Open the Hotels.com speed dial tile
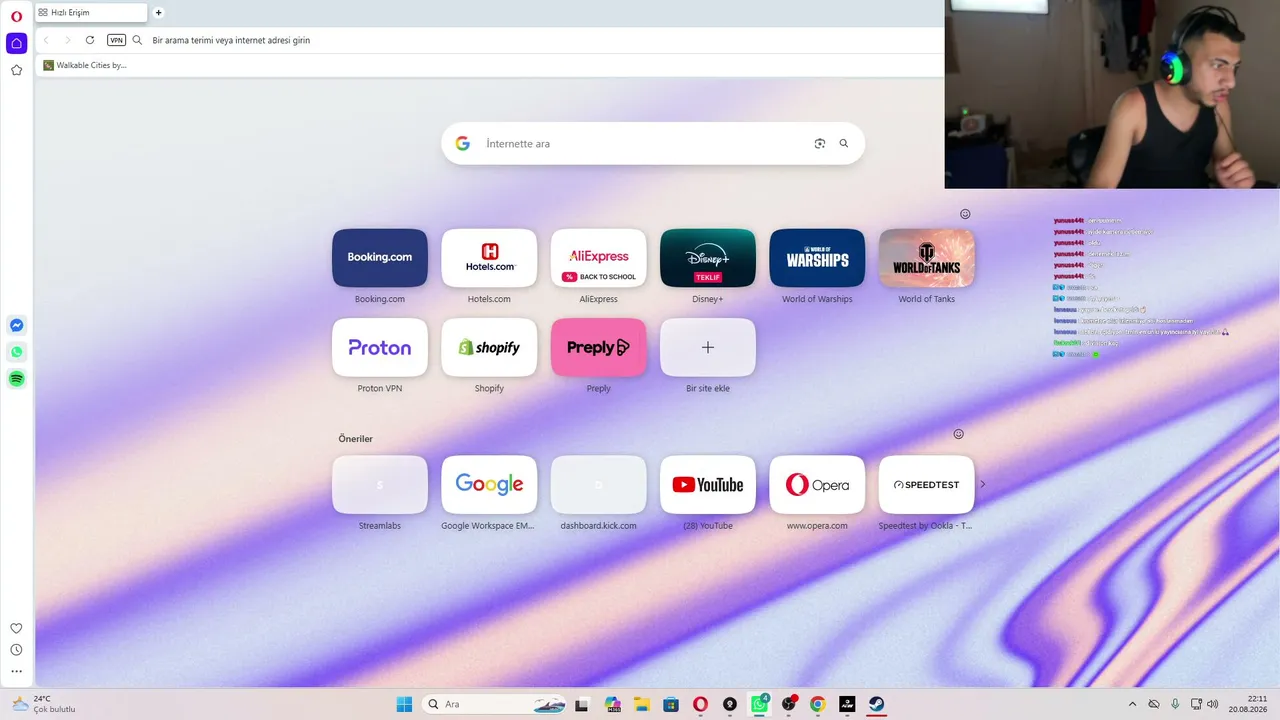This screenshot has width=1280, height=720. tap(489, 258)
